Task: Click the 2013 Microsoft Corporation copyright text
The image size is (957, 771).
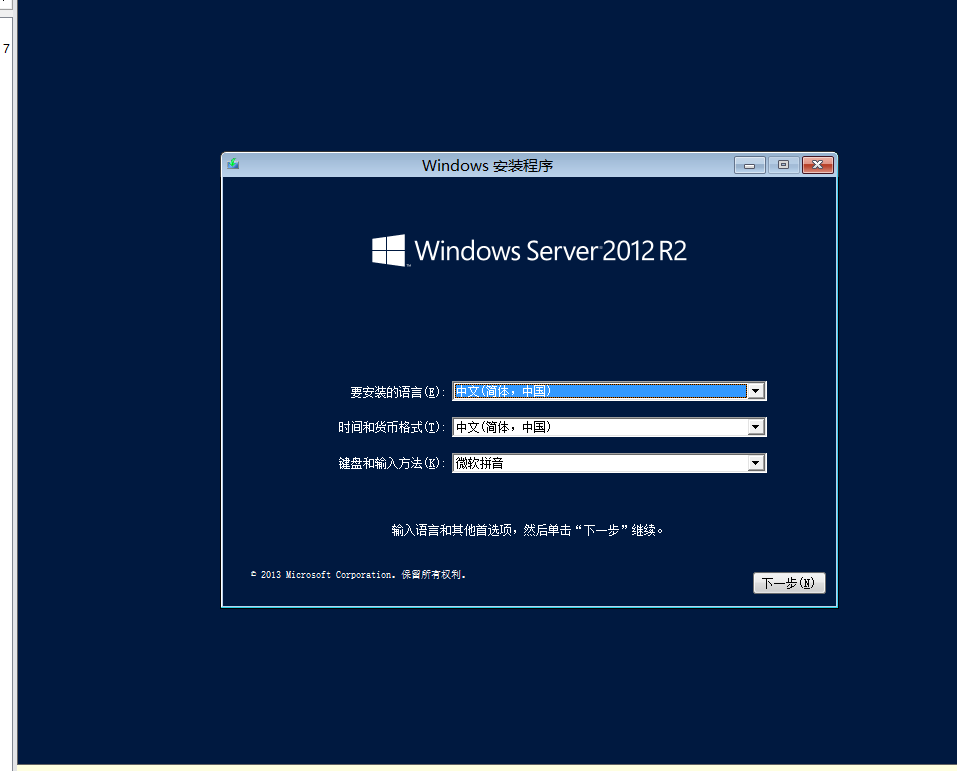Action: click(358, 574)
